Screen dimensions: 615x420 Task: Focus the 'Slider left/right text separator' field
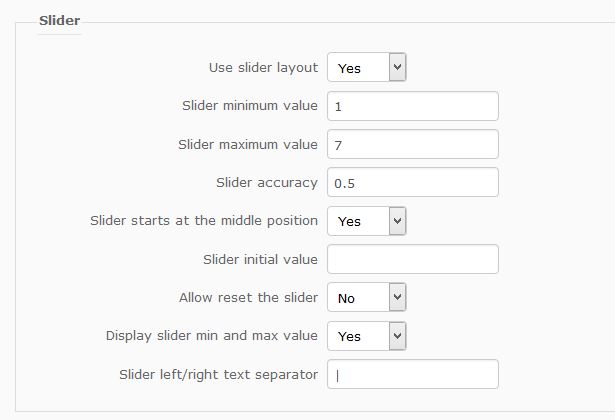412,375
